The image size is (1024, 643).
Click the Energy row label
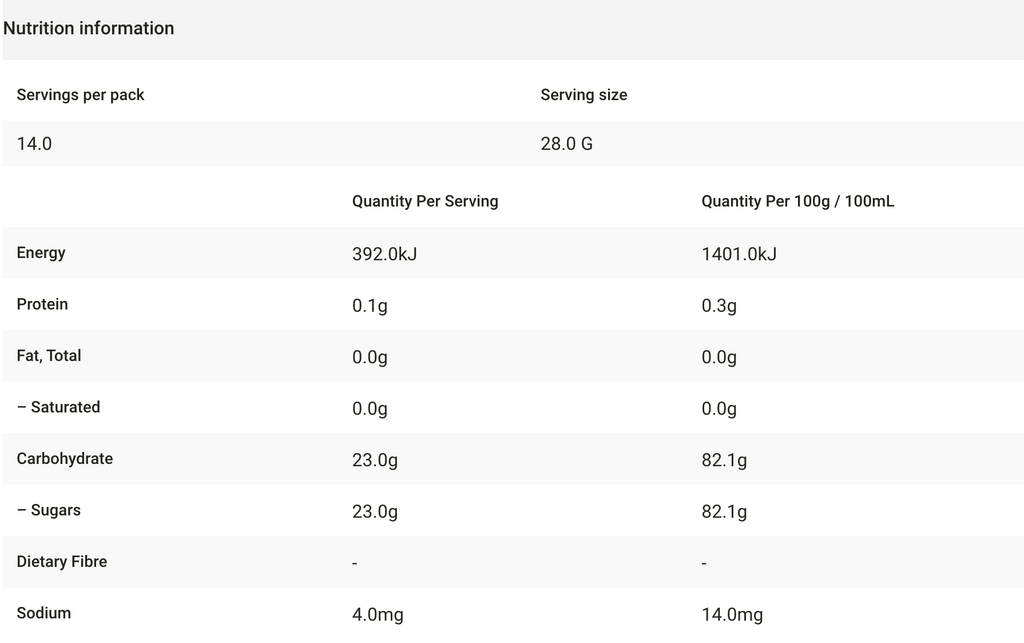[41, 253]
